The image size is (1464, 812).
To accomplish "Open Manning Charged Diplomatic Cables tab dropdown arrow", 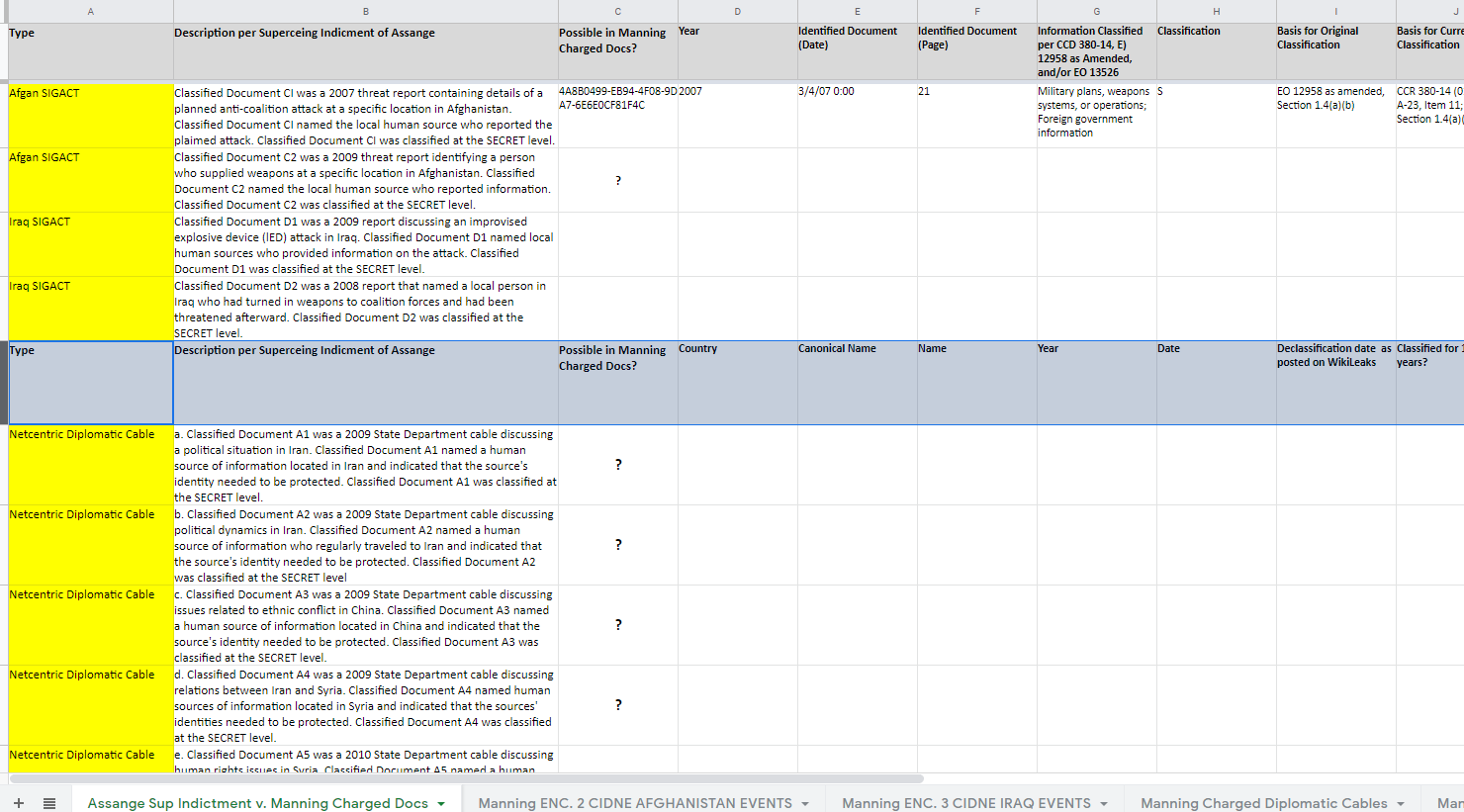I will click(x=1401, y=803).
